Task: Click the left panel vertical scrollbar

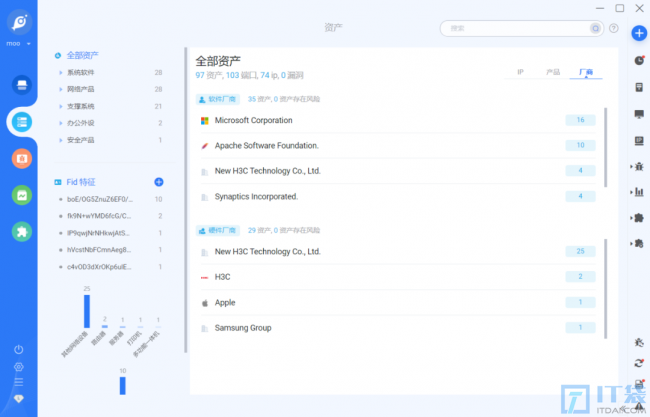Action: 186,200
